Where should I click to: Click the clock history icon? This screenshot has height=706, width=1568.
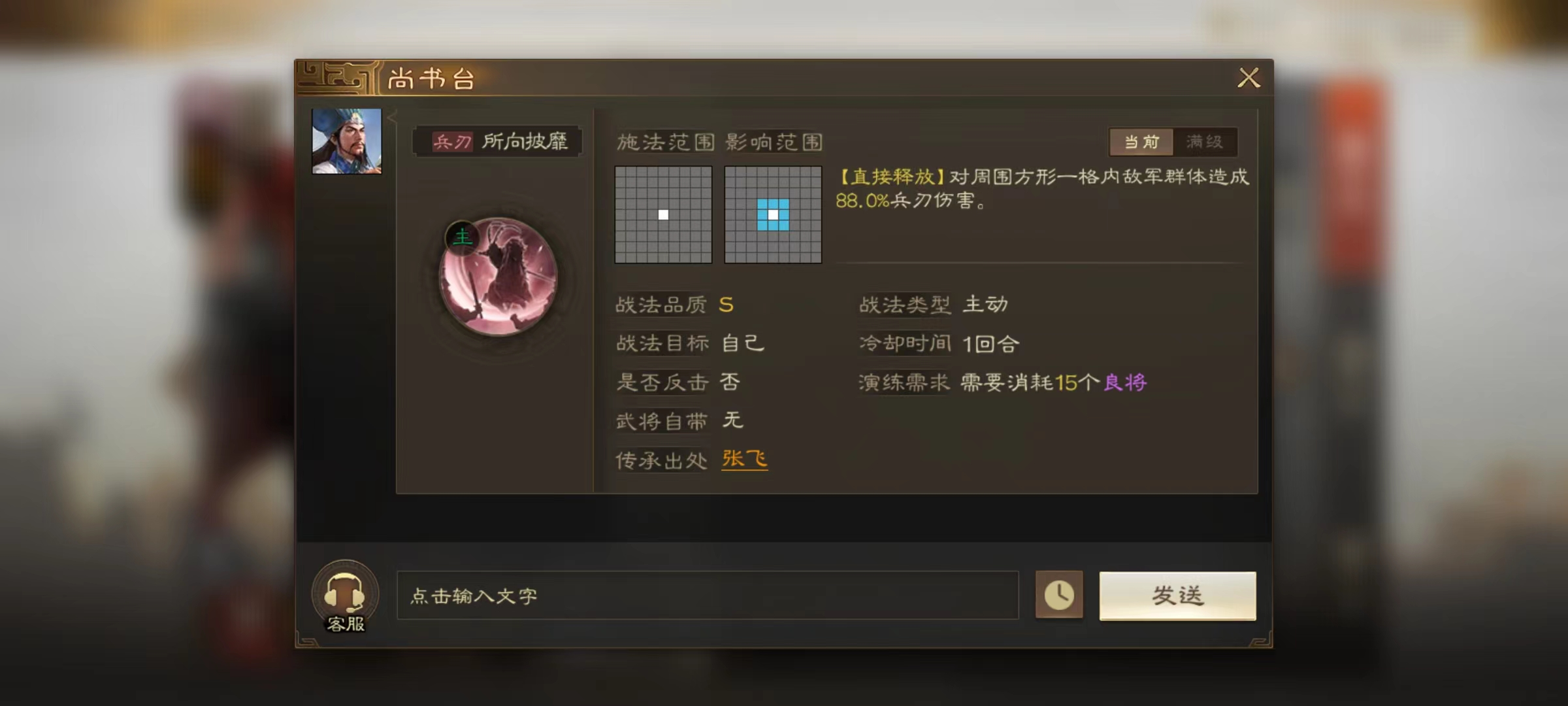coord(1059,595)
